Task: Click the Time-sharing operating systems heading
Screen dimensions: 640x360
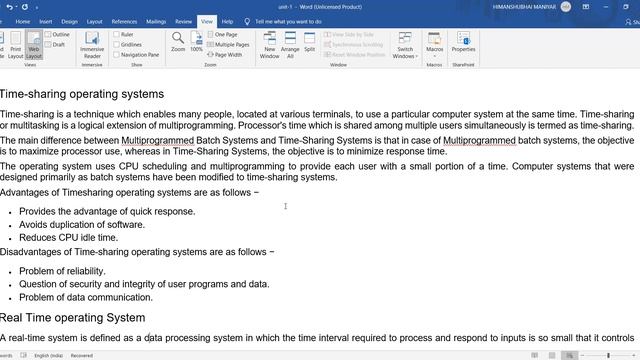Action: [82, 94]
